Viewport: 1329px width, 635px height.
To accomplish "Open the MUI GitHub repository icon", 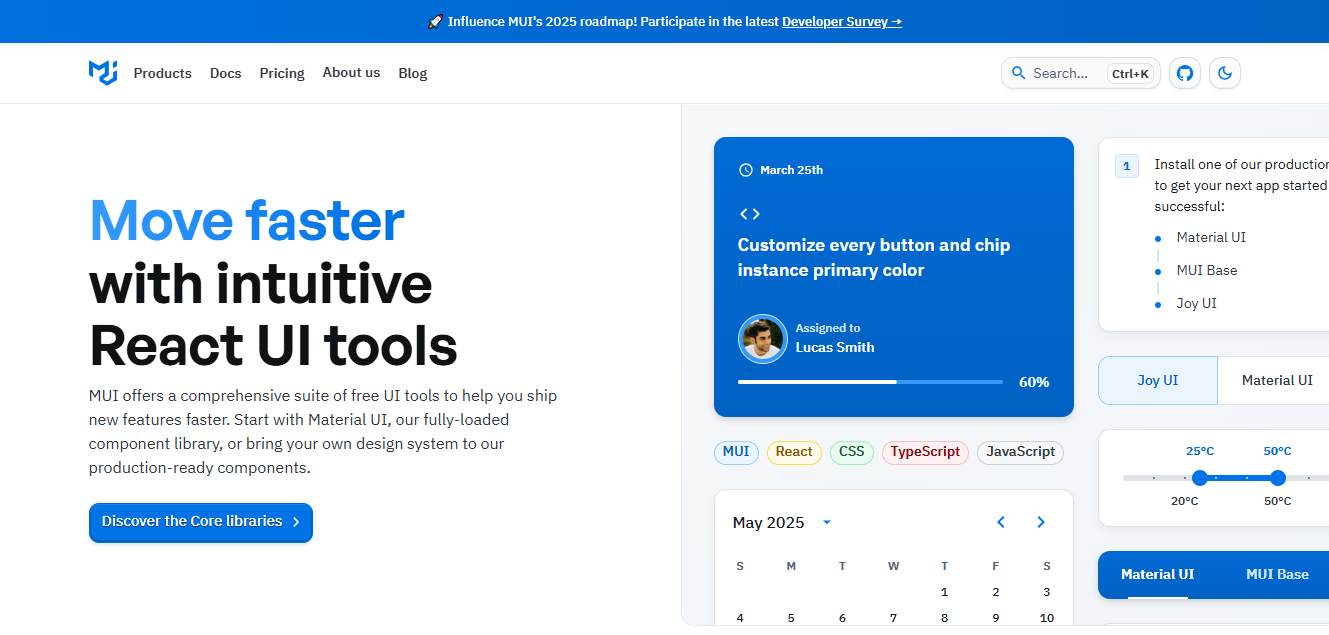I will pyautogui.click(x=1185, y=73).
